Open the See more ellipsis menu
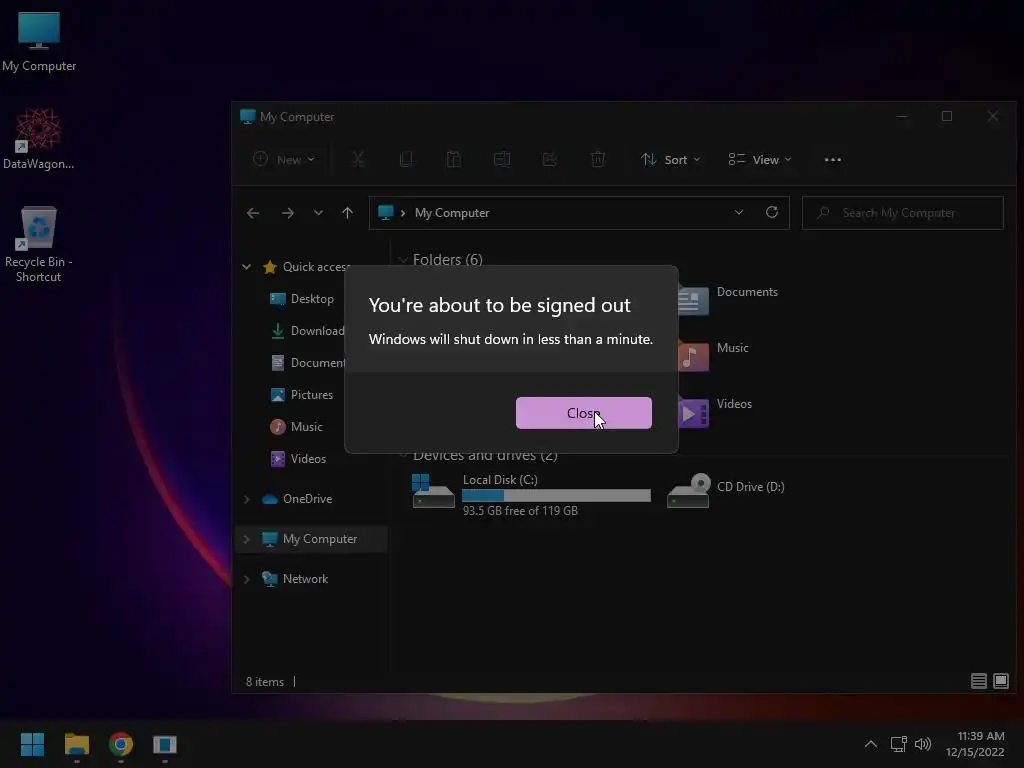Image resolution: width=1024 pixels, height=768 pixels. (833, 159)
